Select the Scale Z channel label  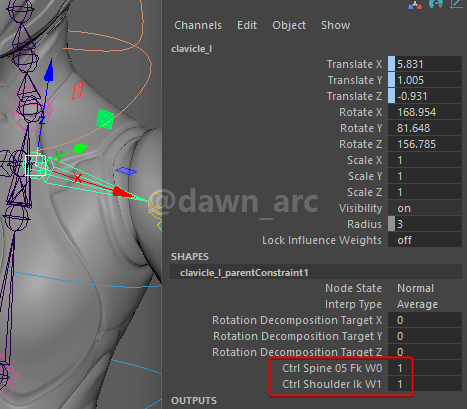(x=365, y=192)
